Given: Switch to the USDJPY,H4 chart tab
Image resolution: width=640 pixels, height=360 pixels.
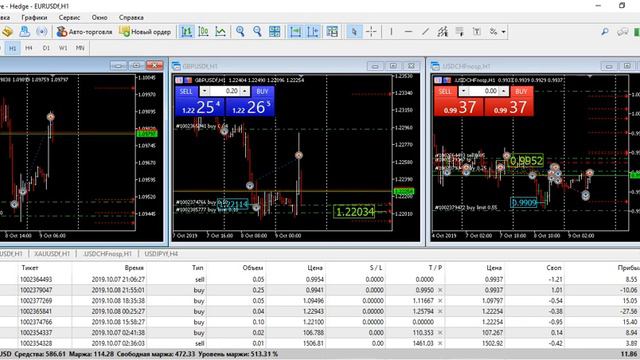Looking at the screenshot, I should pos(161,254).
